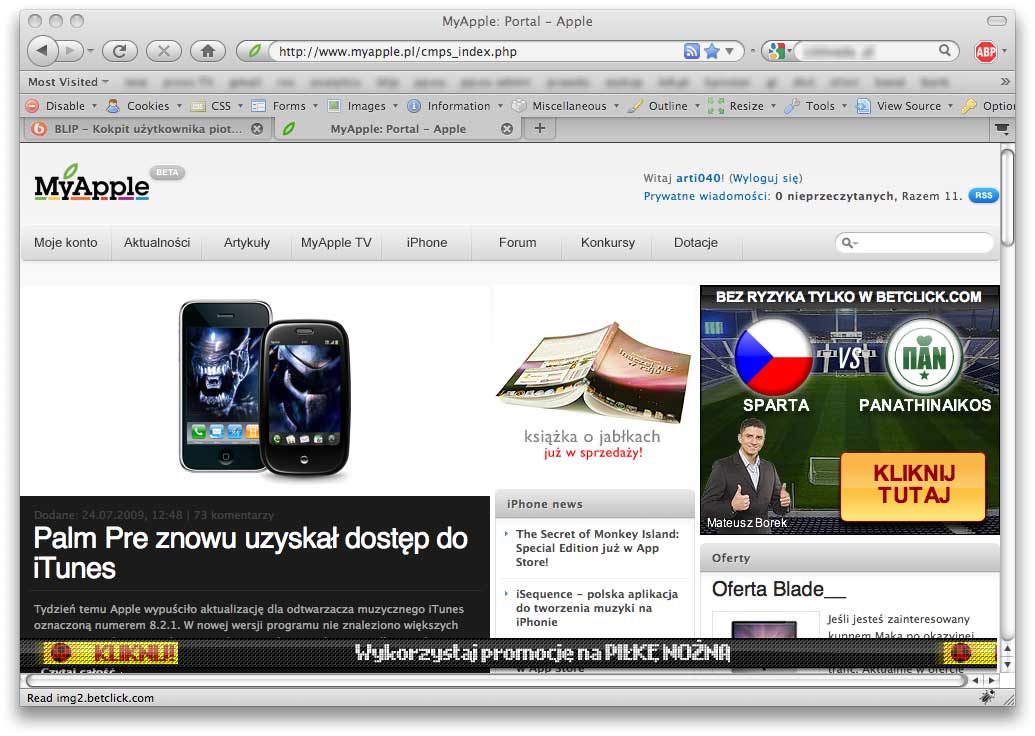This screenshot has height=736, width=1035.
Task: Open the Cookies toolbar menu
Action: pyautogui.click(x=144, y=106)
